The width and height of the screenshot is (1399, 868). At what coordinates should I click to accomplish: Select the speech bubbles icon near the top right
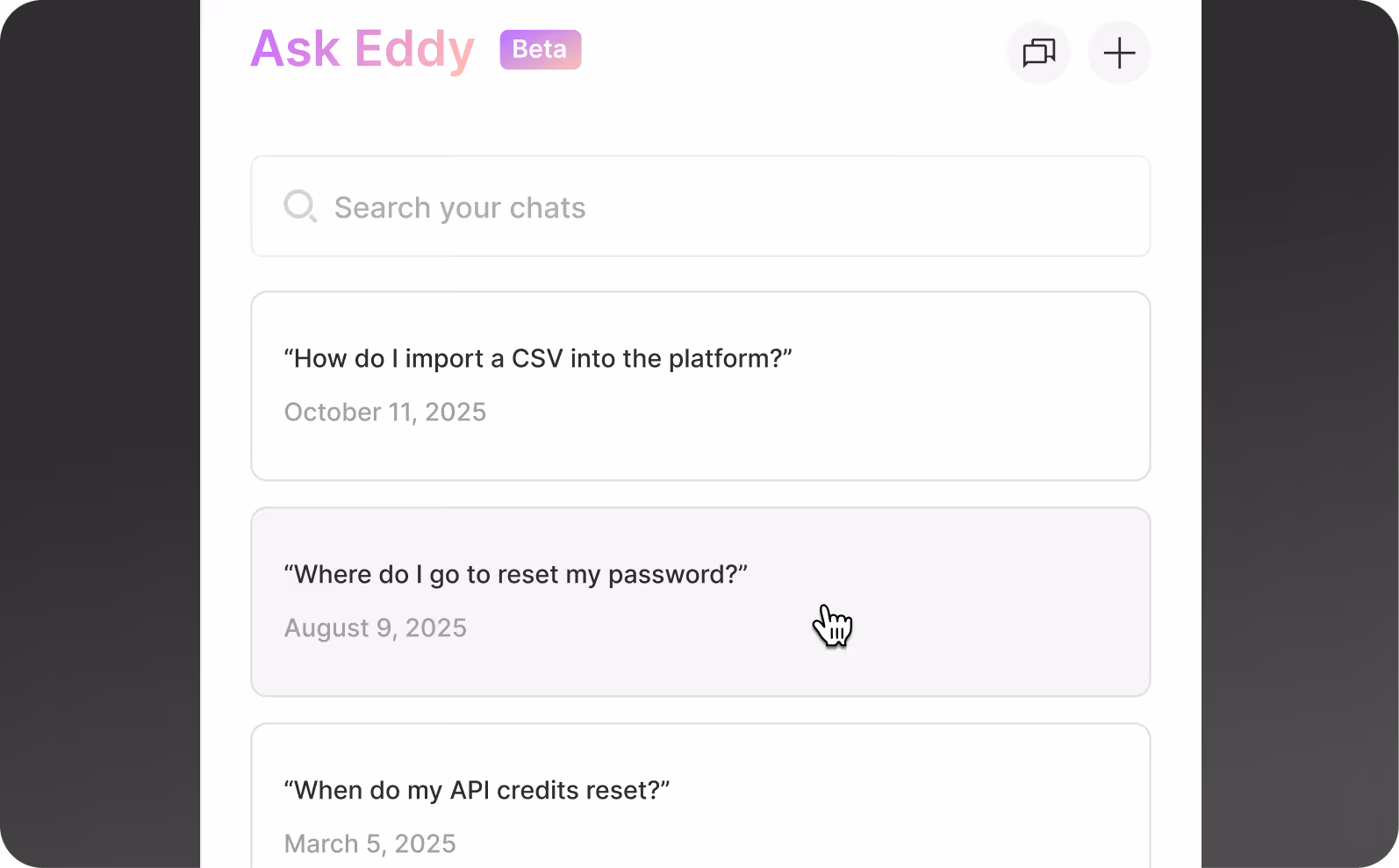(1038, 53)
